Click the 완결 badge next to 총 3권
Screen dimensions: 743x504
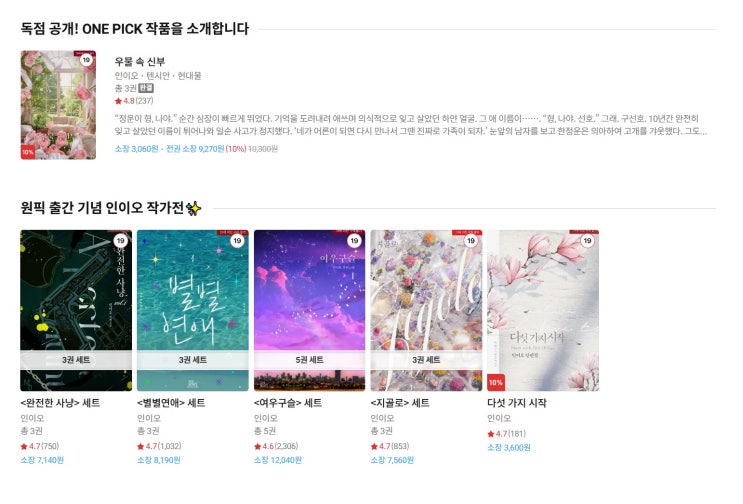click(x=146, y=88)
